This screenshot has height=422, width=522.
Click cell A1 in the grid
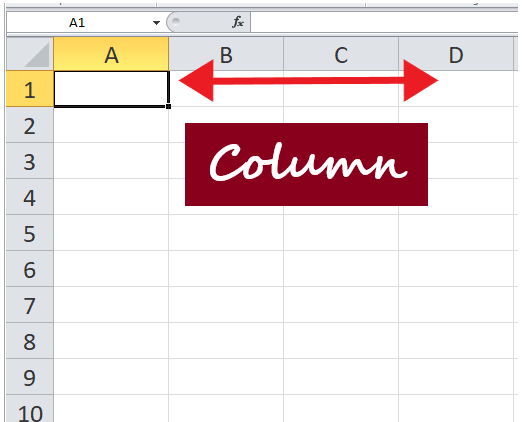[x=111, y=89]
